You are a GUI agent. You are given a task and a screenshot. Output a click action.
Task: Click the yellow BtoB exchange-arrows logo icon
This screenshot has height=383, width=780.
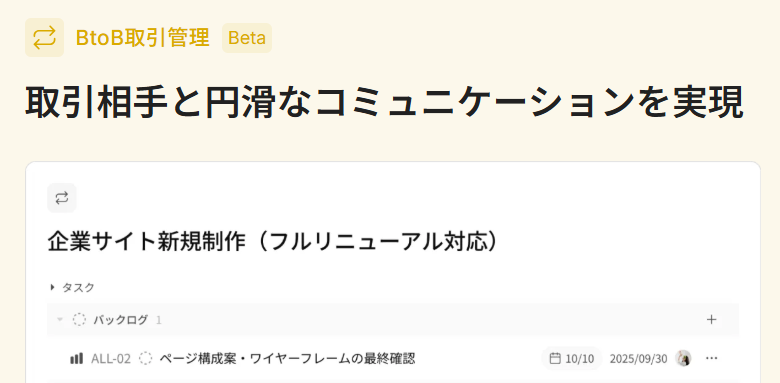(x=44, y=38)
